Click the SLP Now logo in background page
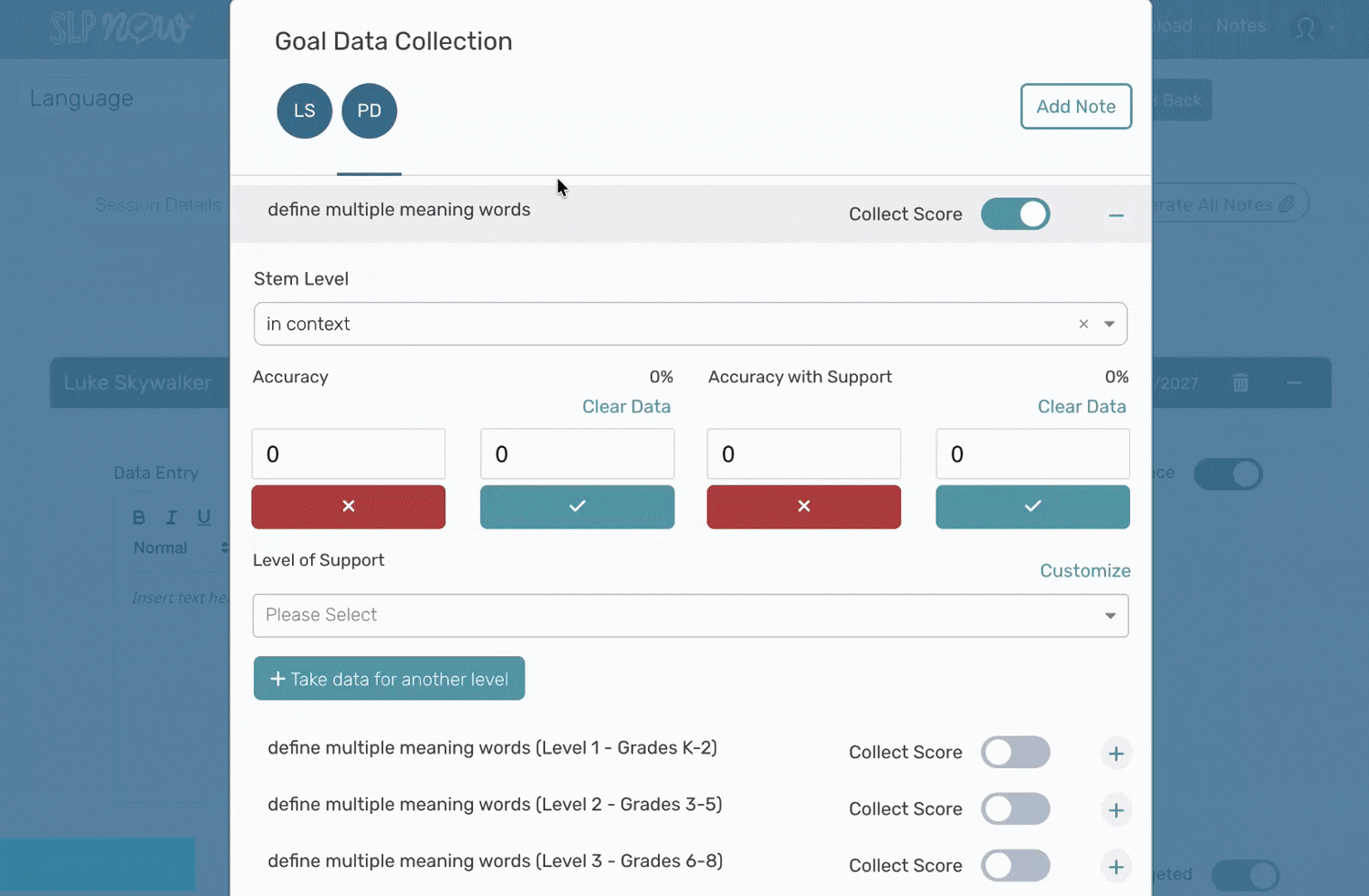The height and width of the screenshot is (896, 1369). point(121,28)
